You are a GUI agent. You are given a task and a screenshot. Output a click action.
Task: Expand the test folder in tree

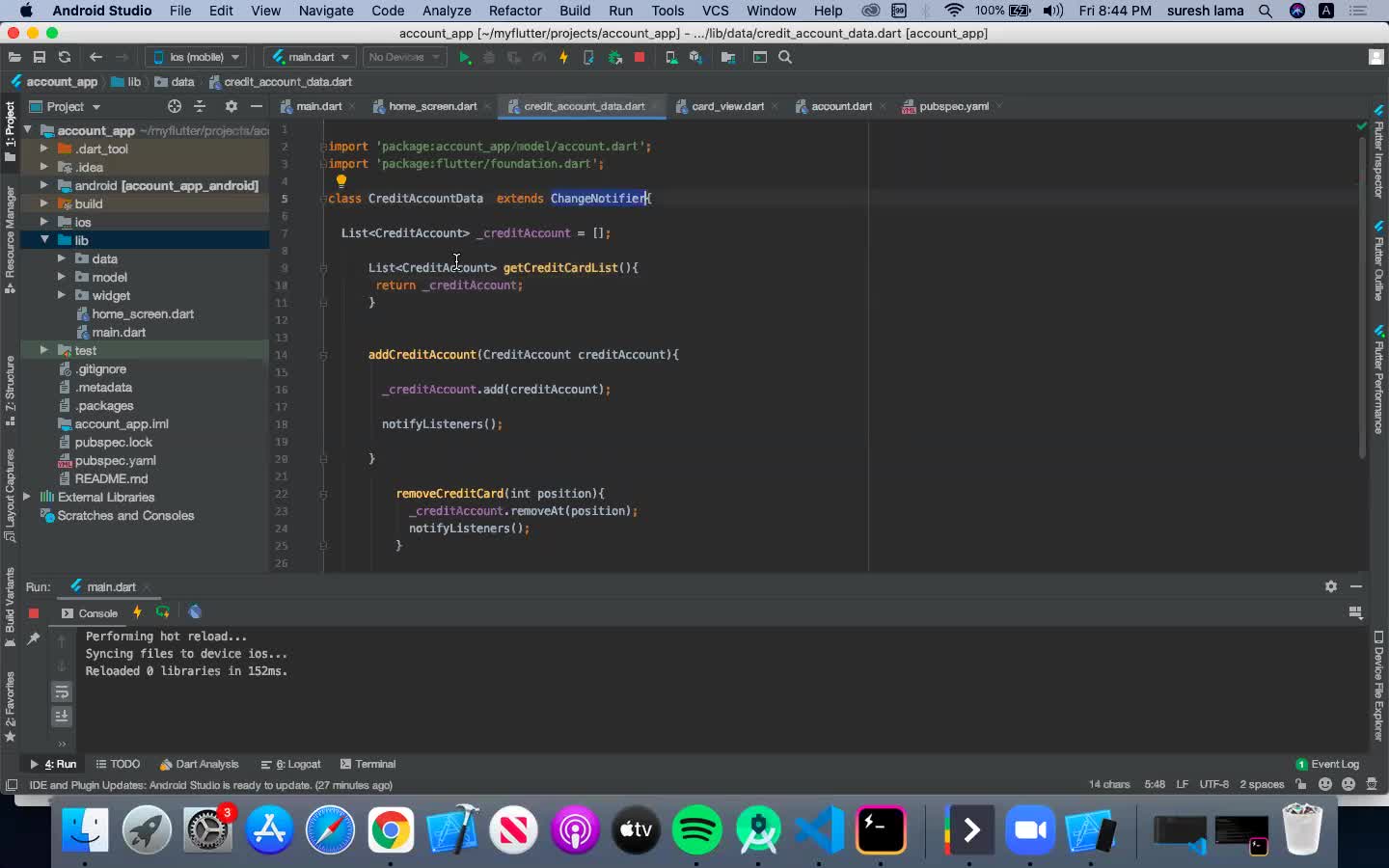click(x=44, y=350)
